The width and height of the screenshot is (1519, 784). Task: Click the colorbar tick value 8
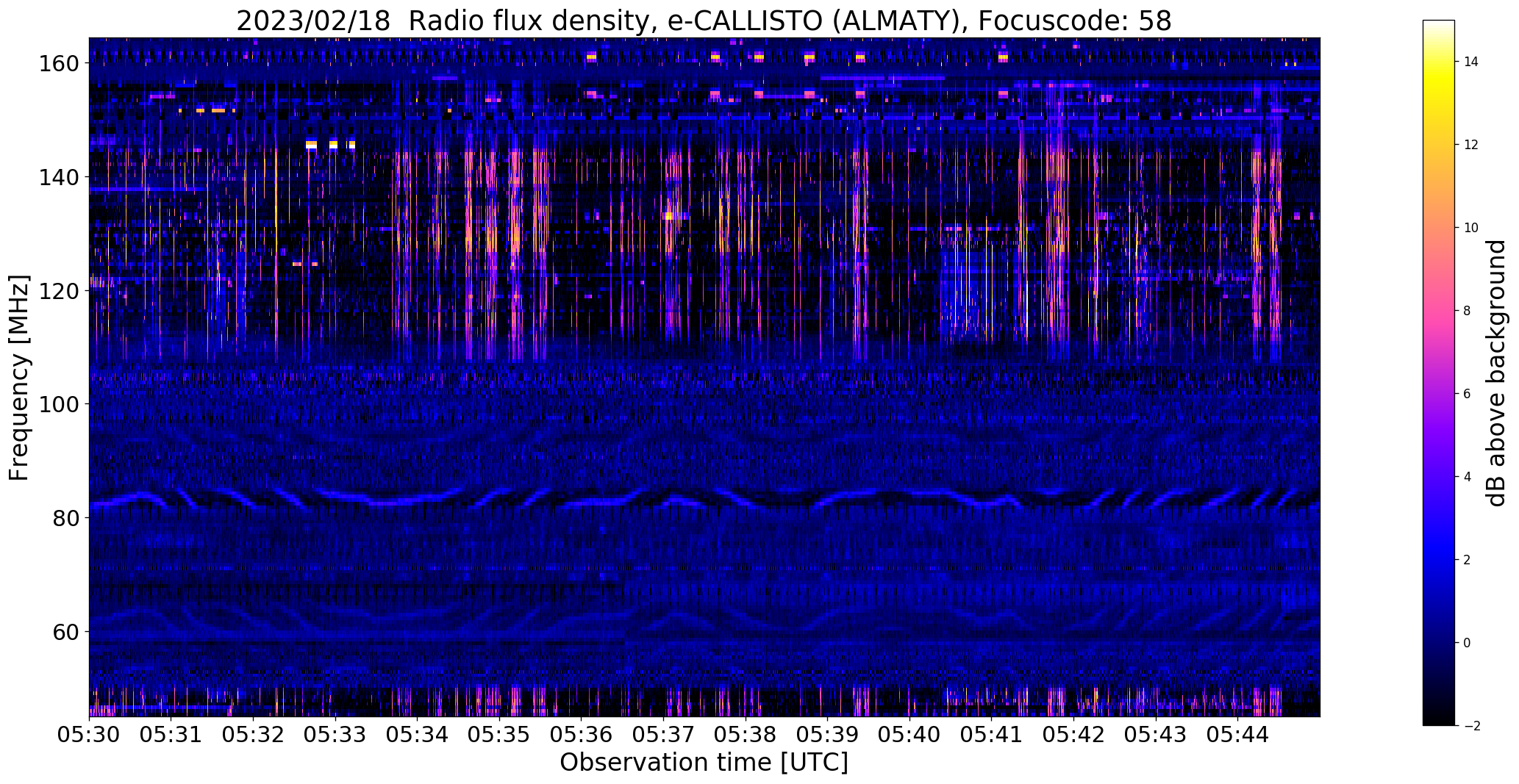tap(1468, 311)
